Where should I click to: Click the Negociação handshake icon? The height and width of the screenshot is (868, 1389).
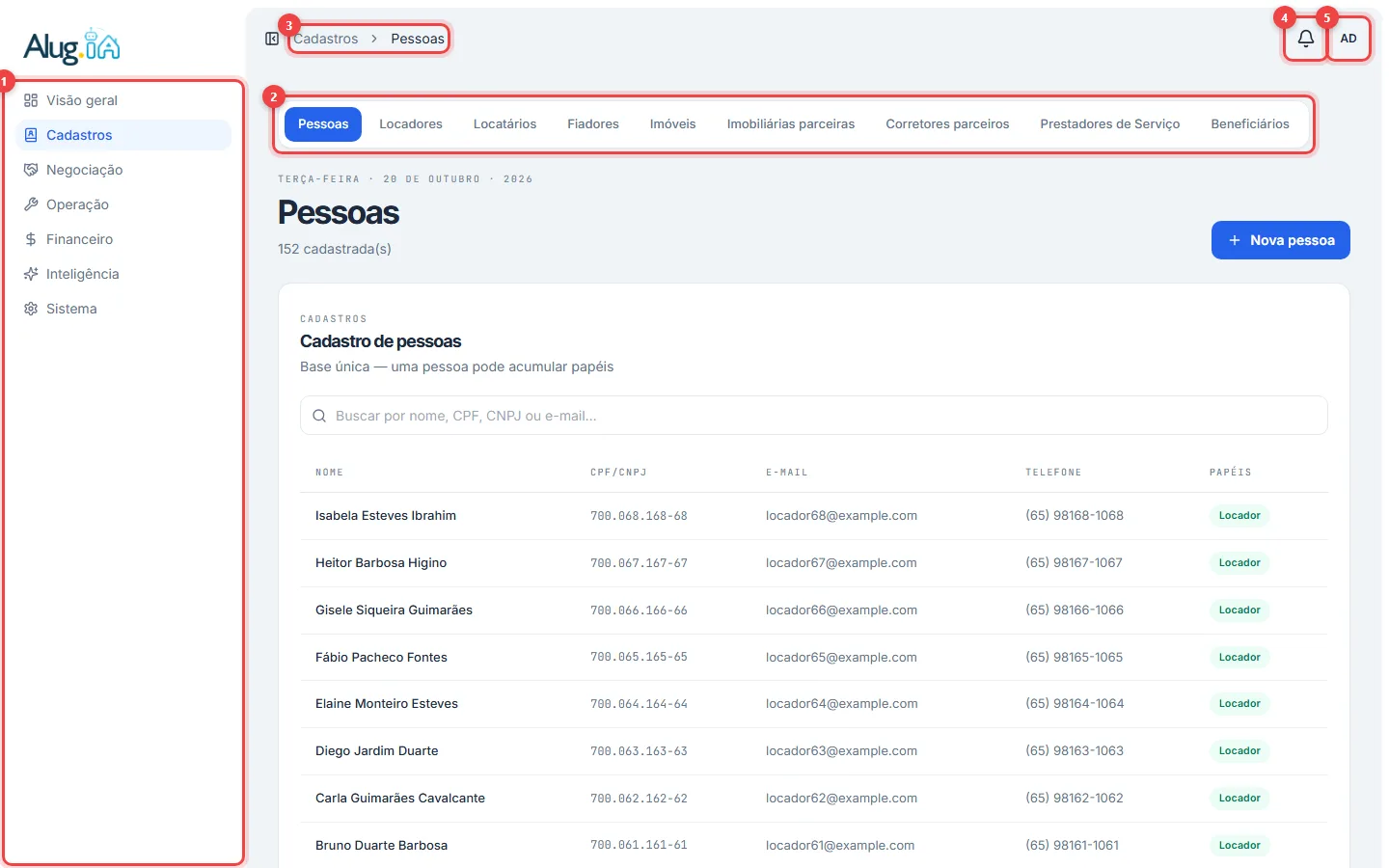(x=31, y=170)
